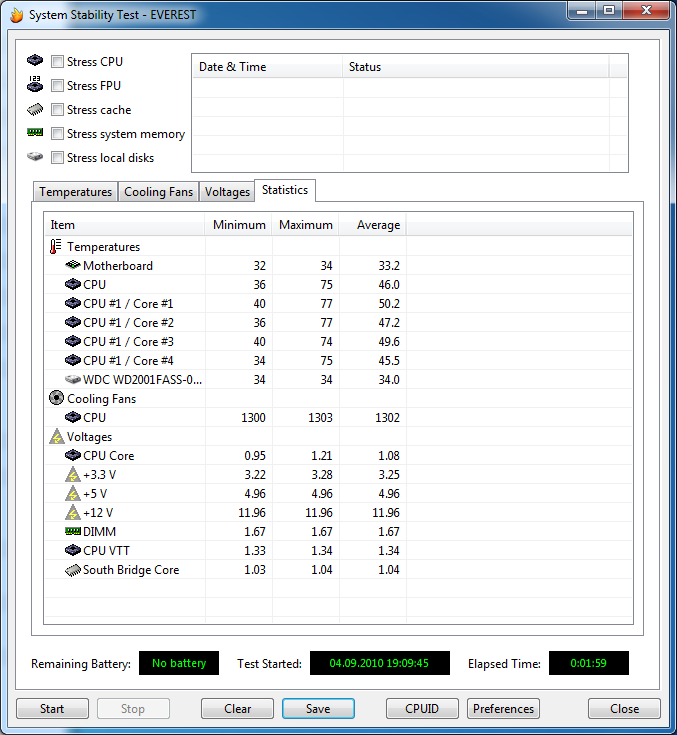Click the fan icon beside Cooling Fans
Image resolution: width=677 pixels, height=735 pixels.
pos(56,399)
